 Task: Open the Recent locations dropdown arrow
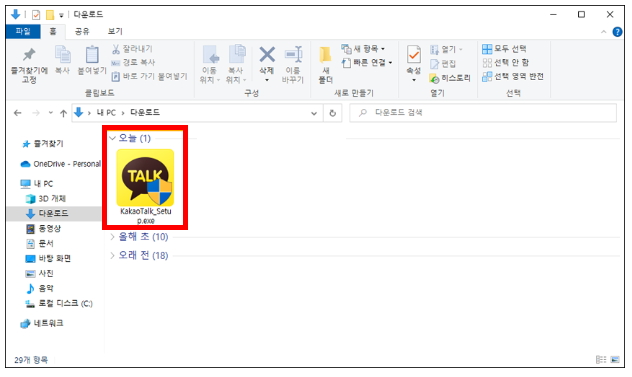click(51, 113)
